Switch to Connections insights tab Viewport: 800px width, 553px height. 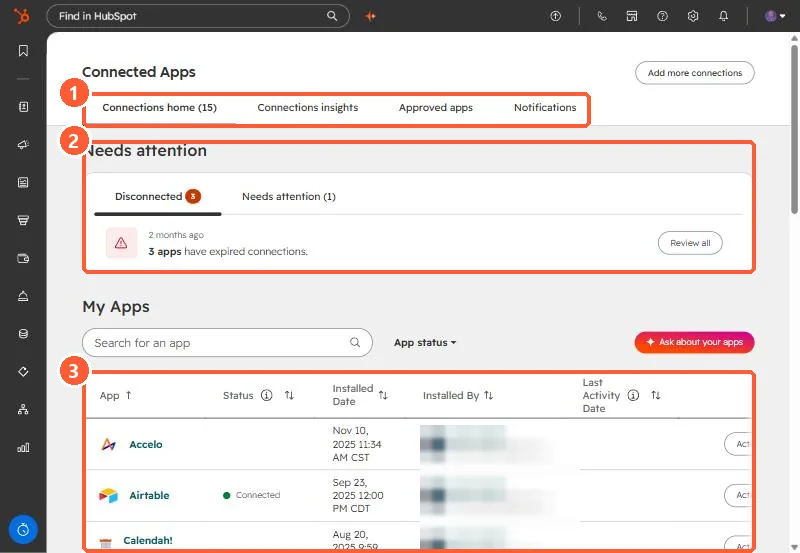click(308, 108)
